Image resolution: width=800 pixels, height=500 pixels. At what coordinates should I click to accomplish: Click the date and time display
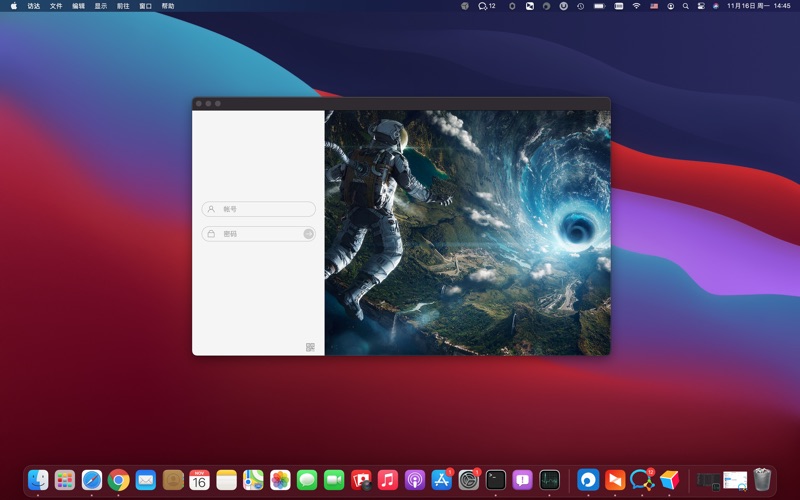758,6
